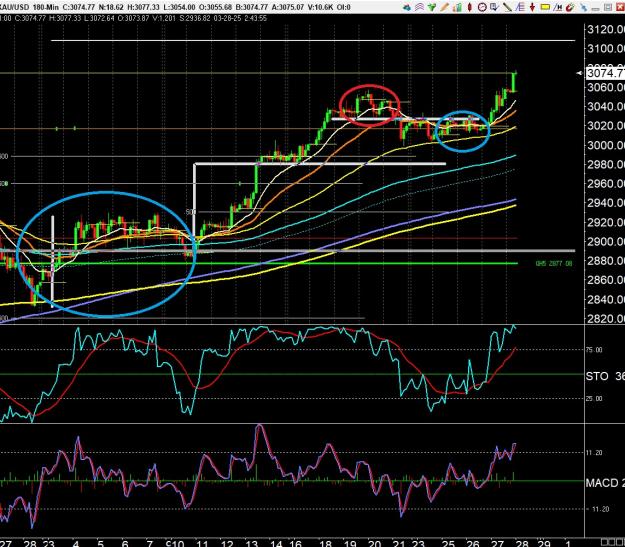Image resolution: width=625 pixels, height=547 pixels.
Task: Click the XAU/USD 180-Min chart title
Action: (x=29, y=7)
